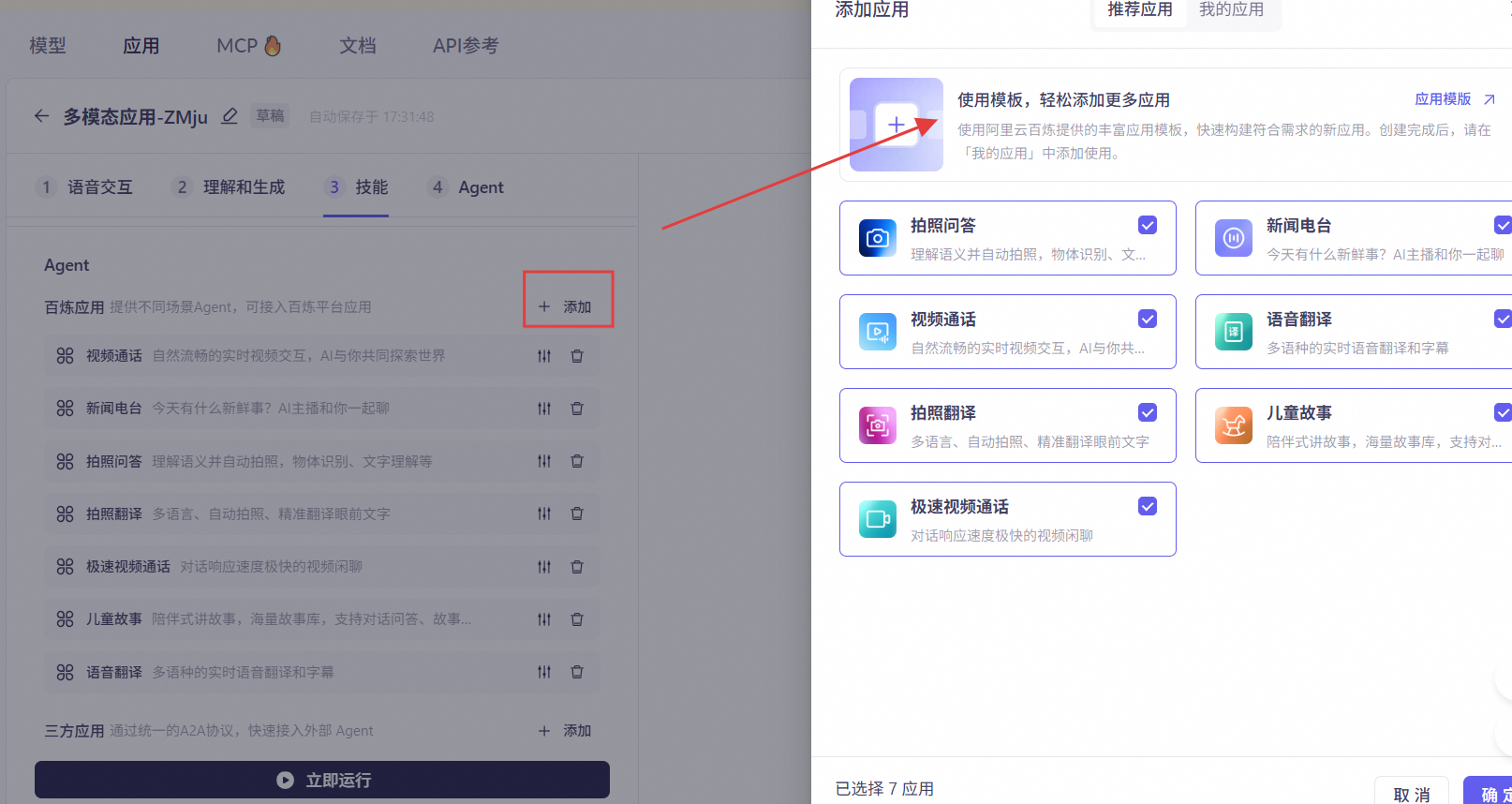
Task: Open settings sliders for 视频通话 row
Action: click(x=544, y=356)
